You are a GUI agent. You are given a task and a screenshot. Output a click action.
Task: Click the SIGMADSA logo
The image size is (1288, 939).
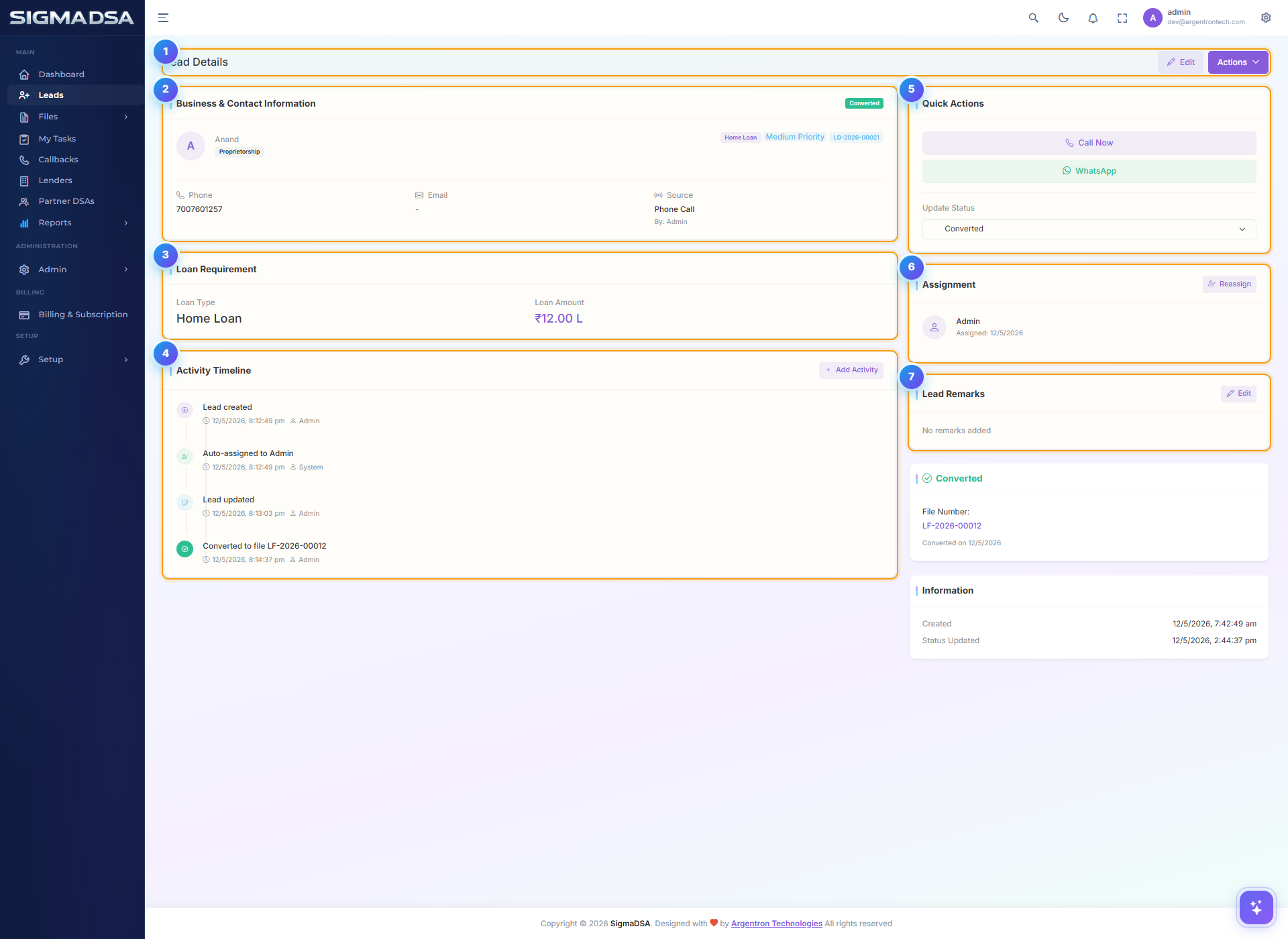[x=72, y=18]
